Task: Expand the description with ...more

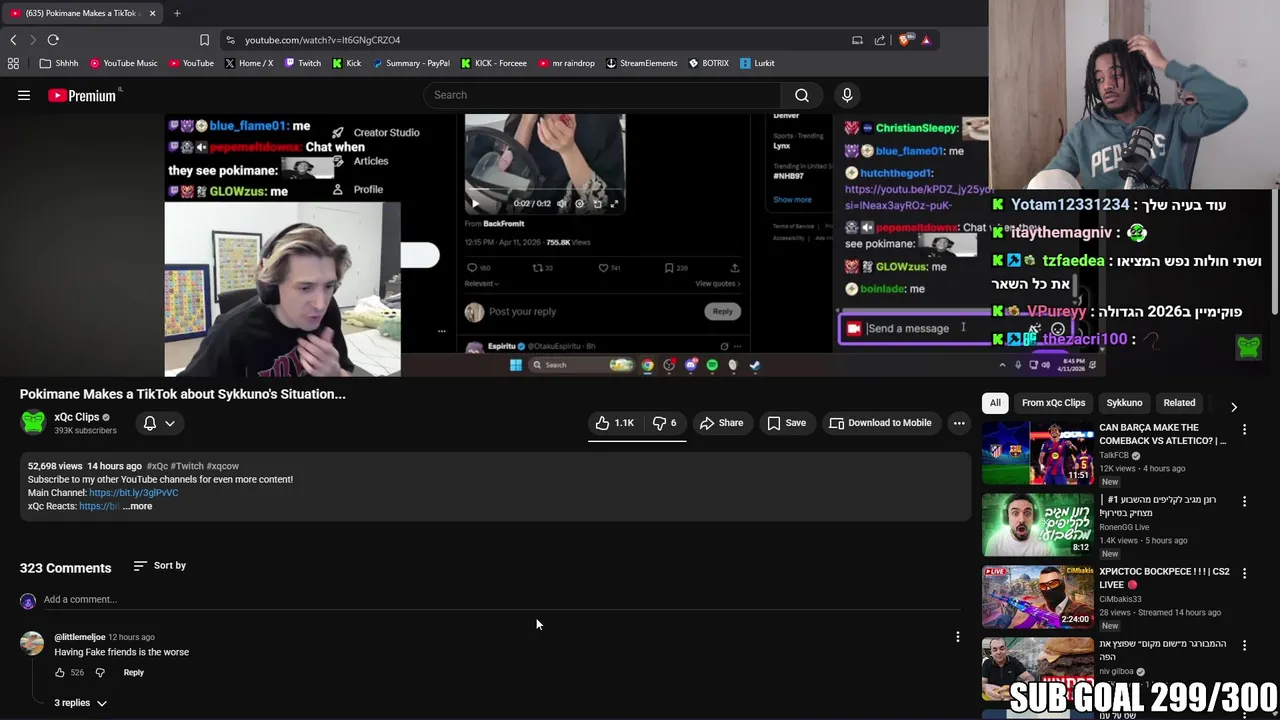Action: click(x=138, y=506)
